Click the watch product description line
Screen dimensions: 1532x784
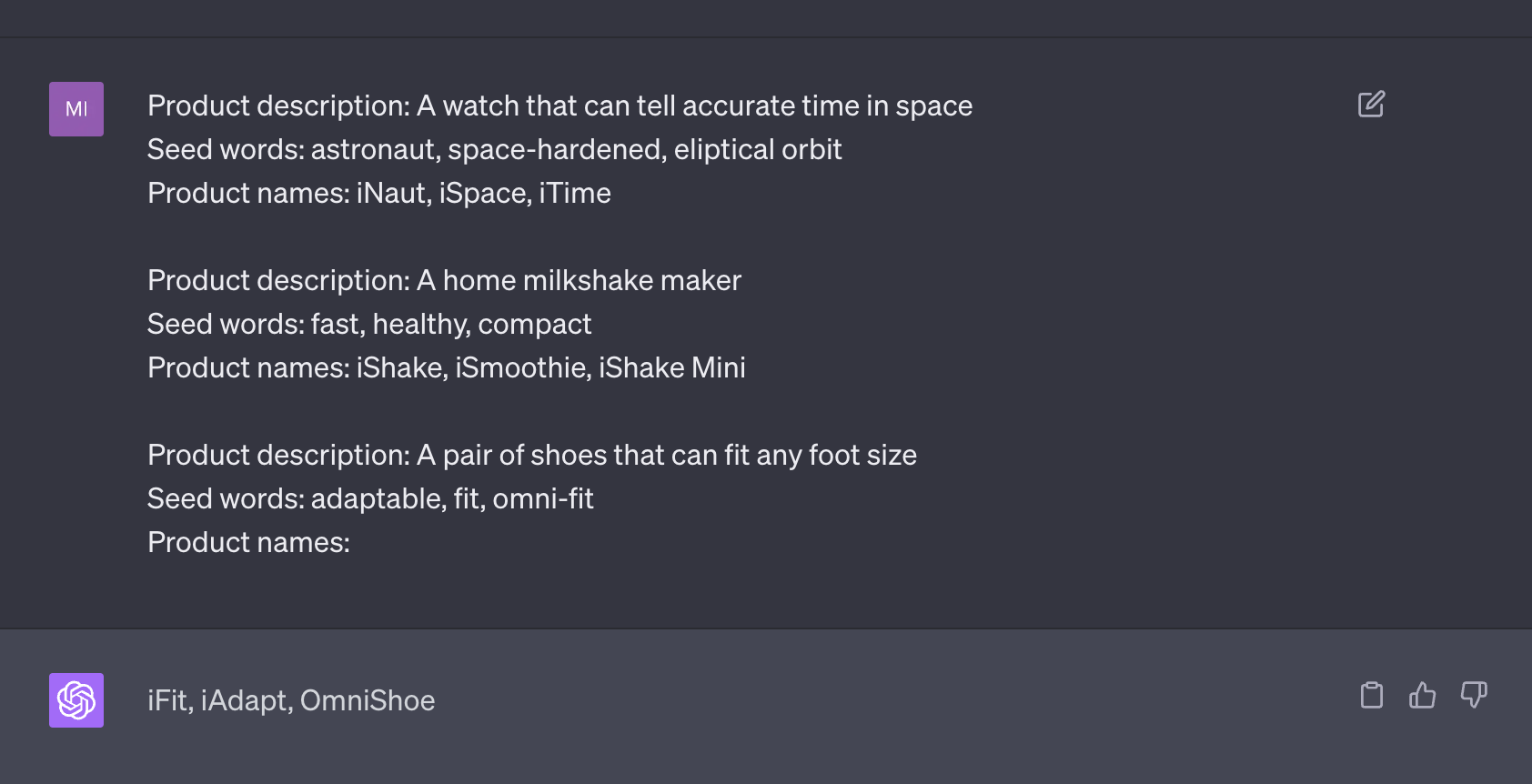point(559,106)
